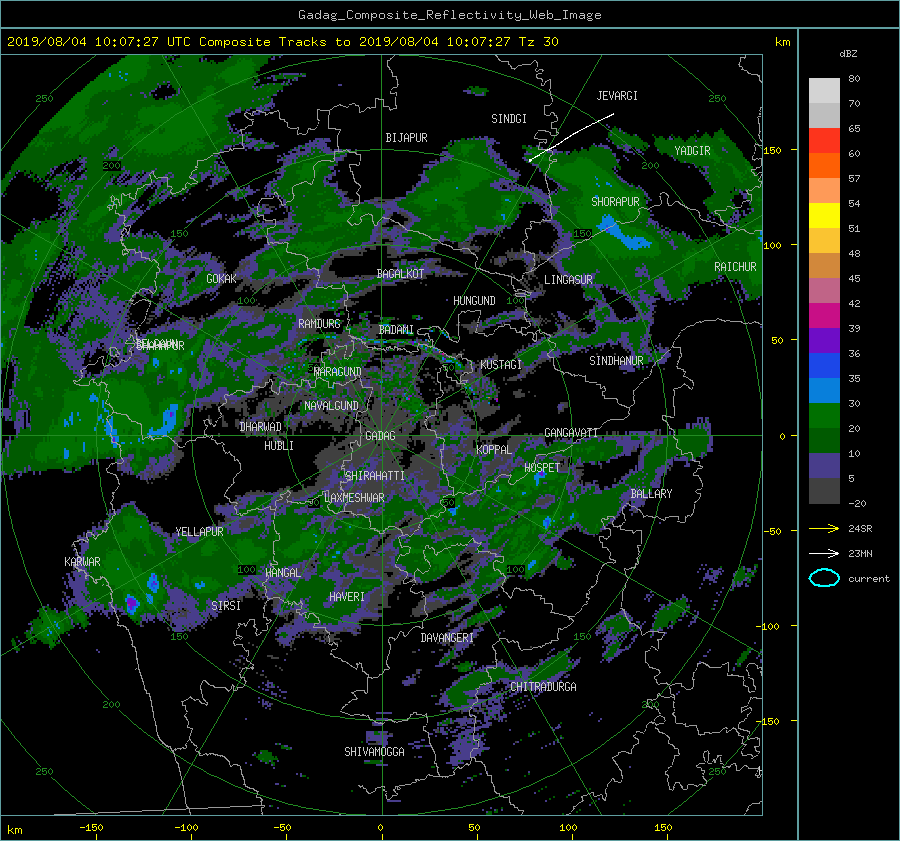Click the CHITRADURGA label
Viewport: 900px width, 841px height.
coord(543,687)
